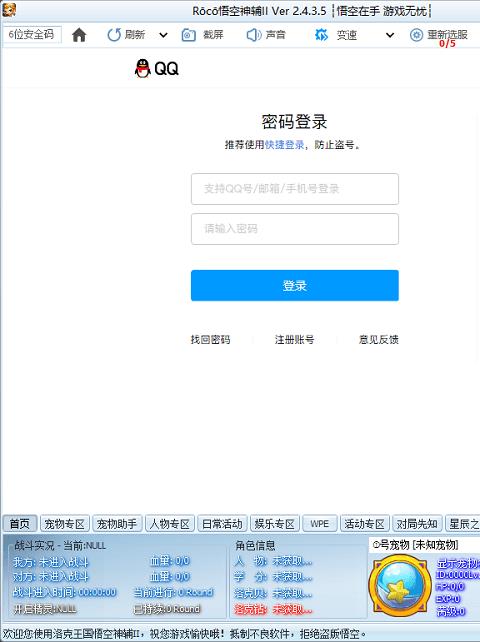This screenshot has width=480, height=642.
Task: Click the 注册账号 link
Action: pyautogui.click(x=294, y=339)
